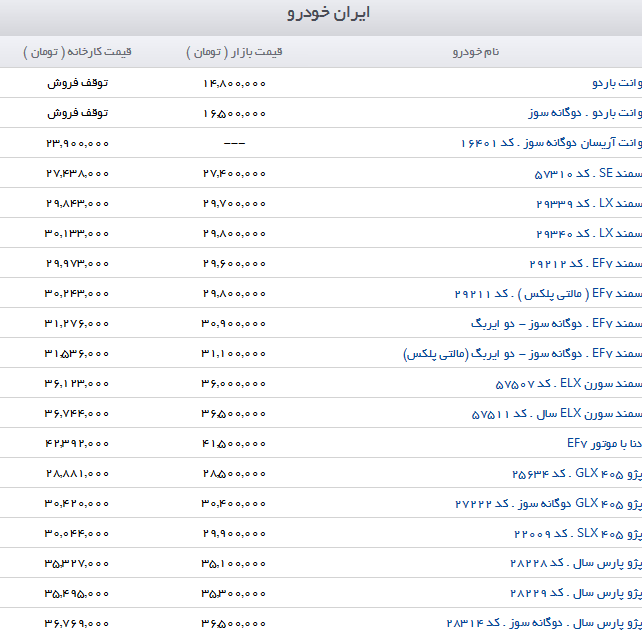Click the قیمت بازار ( تومان ) column header
Screen dimensions: 642x631
tap(234, 52)
